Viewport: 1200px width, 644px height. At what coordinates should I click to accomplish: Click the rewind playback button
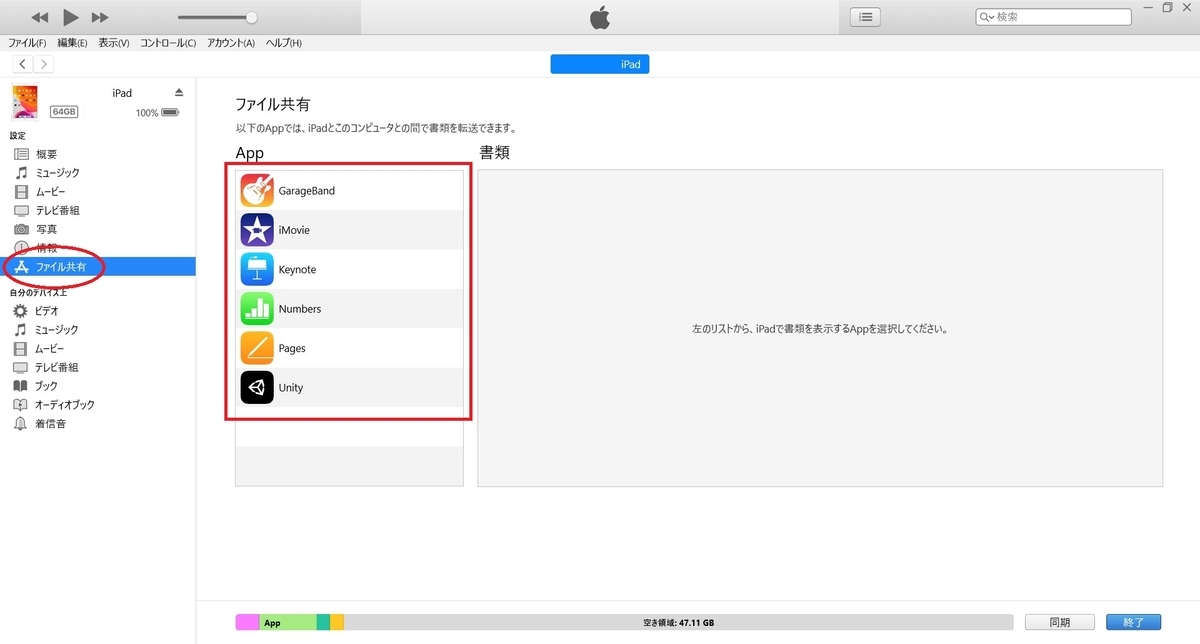point(40,18)
